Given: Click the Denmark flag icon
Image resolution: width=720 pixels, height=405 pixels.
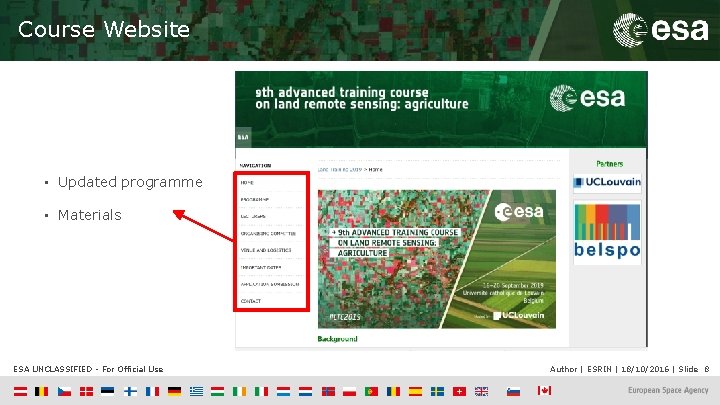Looking at the screenshot, I should coord(86,391).
